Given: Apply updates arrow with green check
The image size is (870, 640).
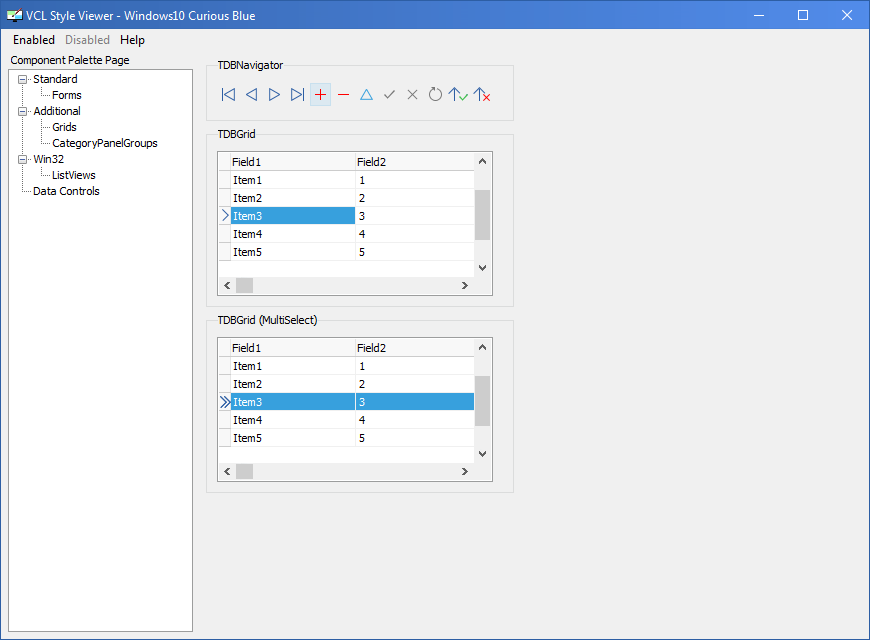Looking at the screenshot, I should (458, 95).
